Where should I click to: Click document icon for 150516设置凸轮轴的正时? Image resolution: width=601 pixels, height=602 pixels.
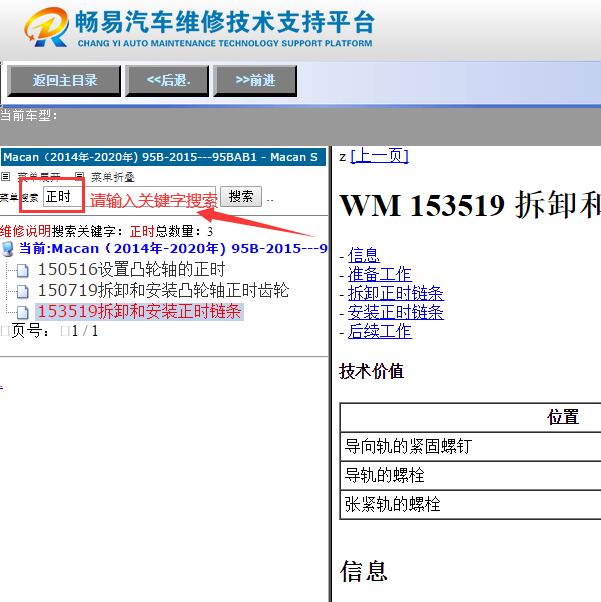[x=23, y=270]
